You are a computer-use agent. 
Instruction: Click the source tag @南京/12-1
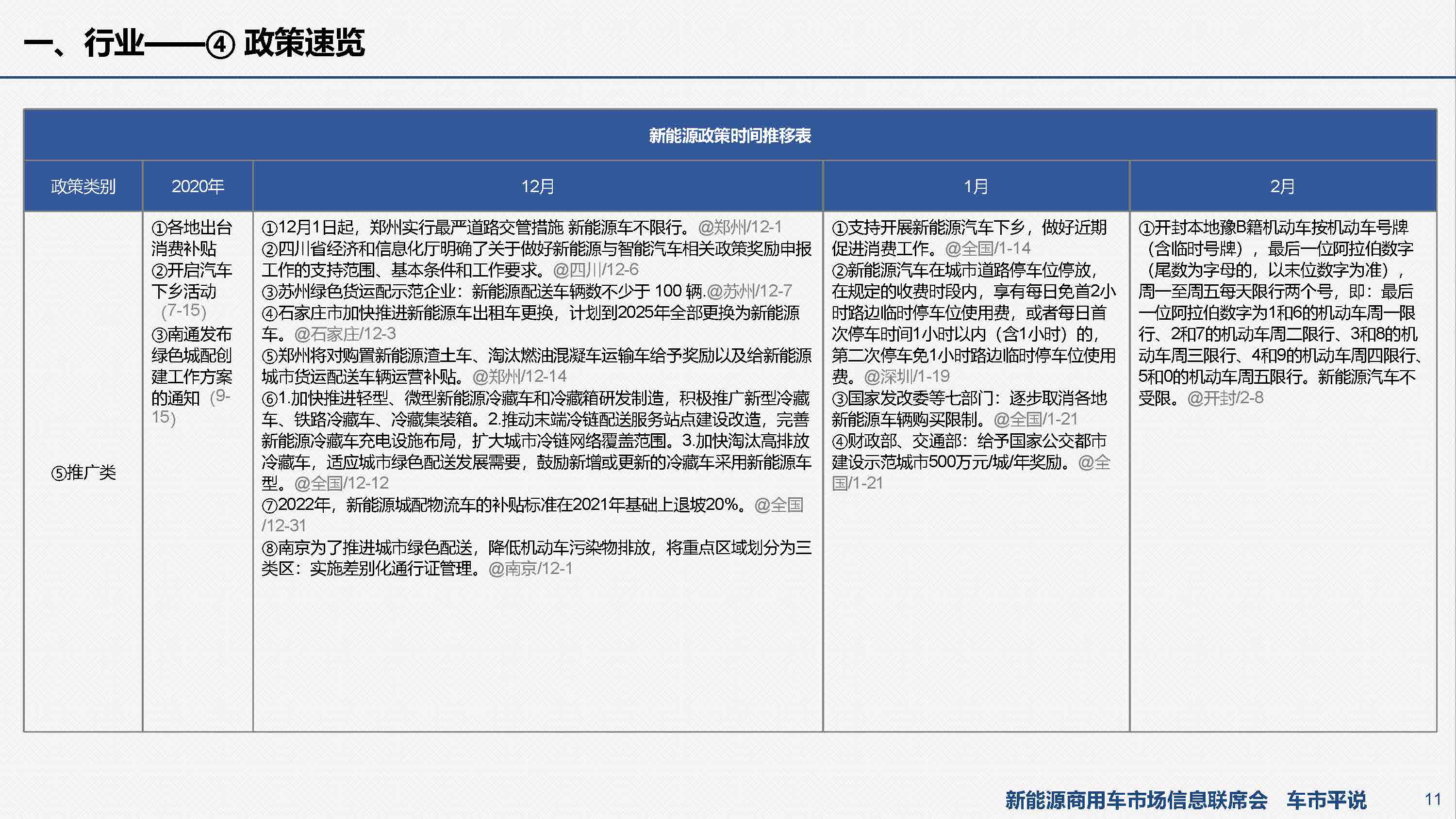tap(530, 569)
